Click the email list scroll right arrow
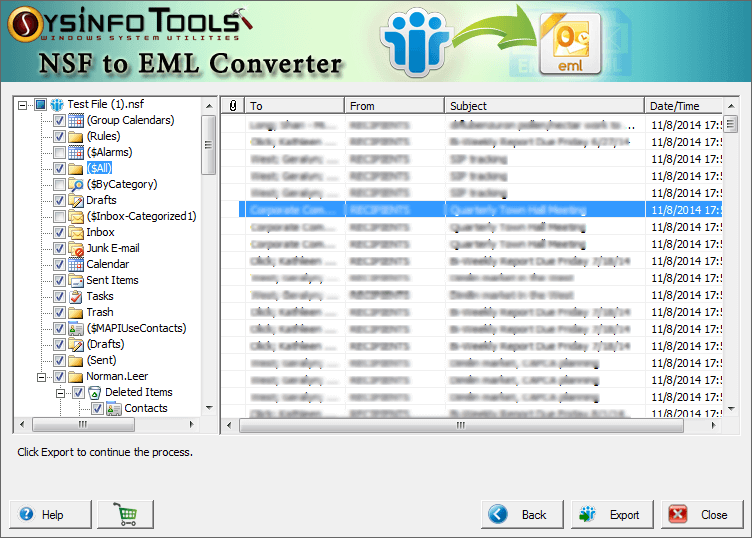Viewport: 752px width, 538px height. pyautogui.click(x=714, y=425)
